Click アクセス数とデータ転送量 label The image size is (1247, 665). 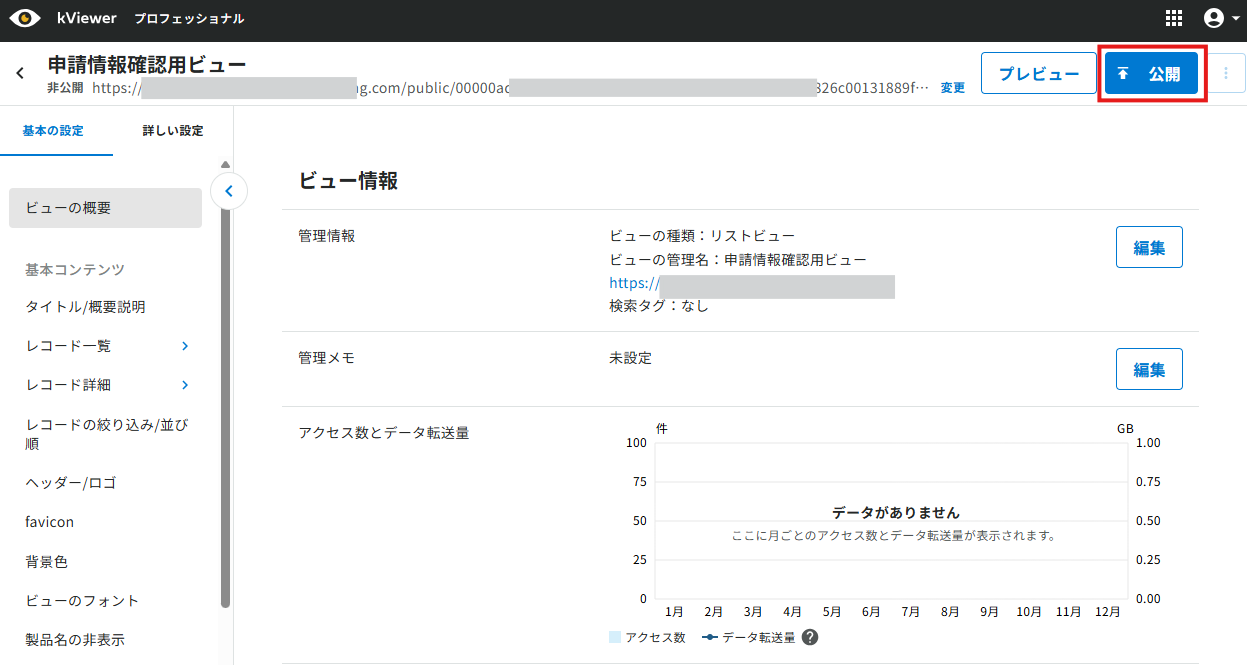384,433
